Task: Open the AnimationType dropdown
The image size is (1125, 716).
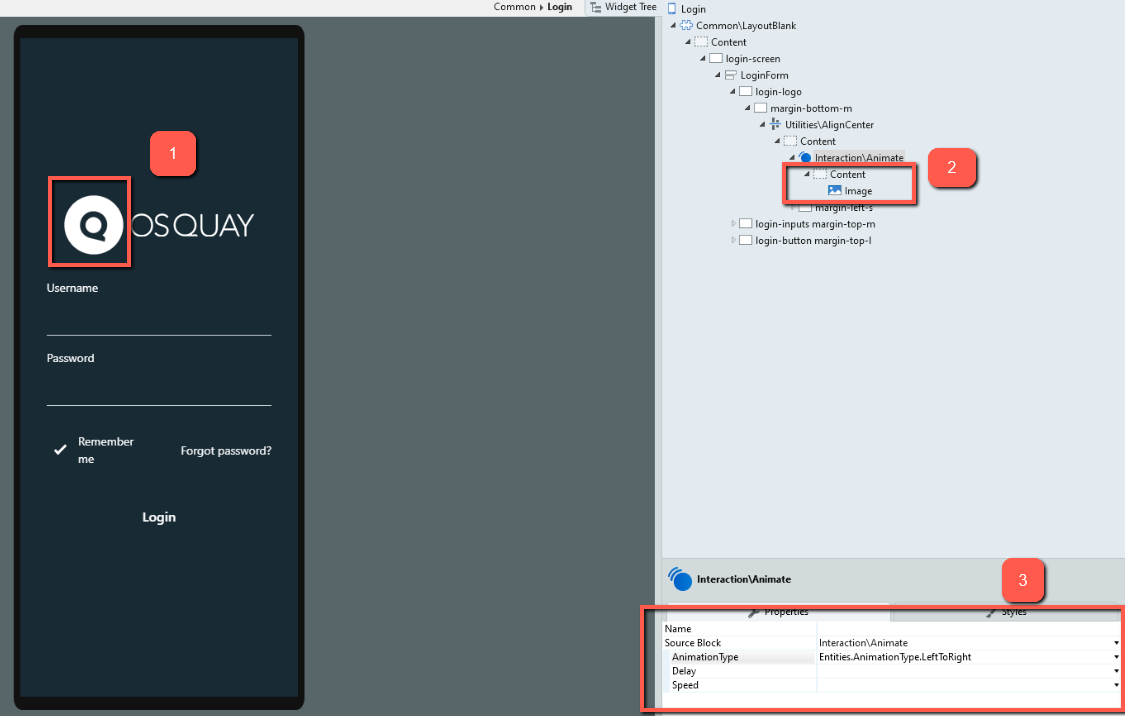Action: coord(1117,657)
